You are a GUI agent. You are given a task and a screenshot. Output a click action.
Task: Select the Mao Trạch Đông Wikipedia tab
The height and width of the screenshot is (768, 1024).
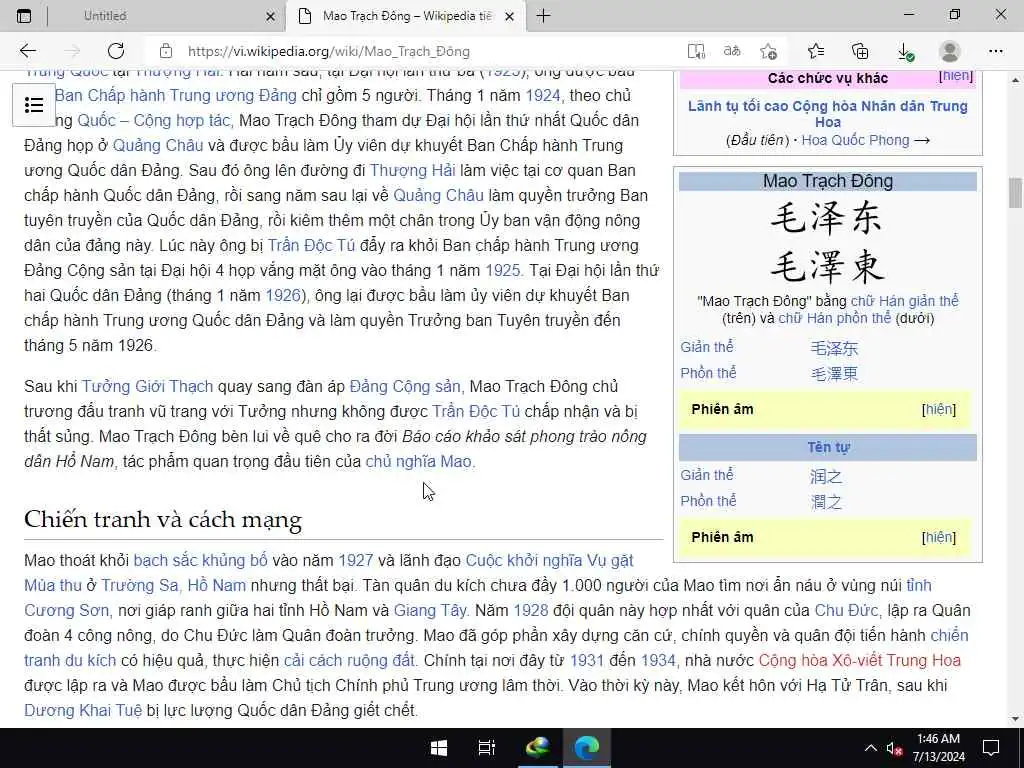(x=405, y=16)
